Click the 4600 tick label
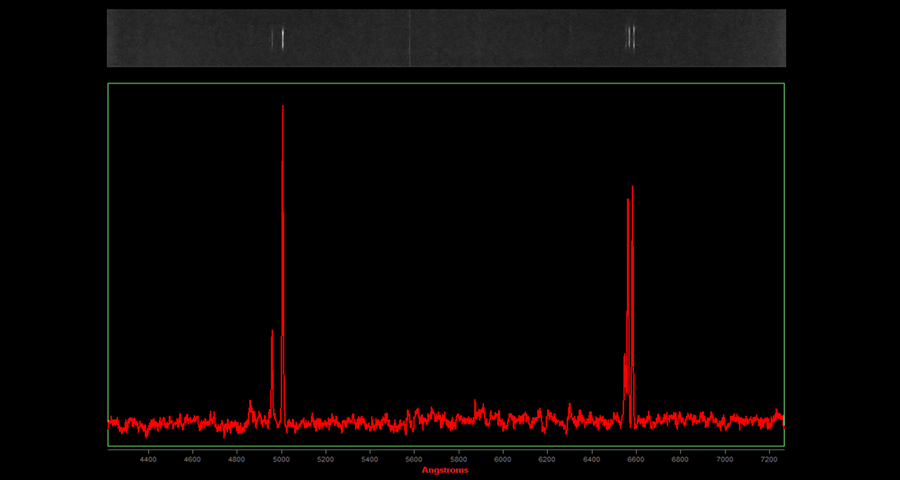The image size is (900, 480). pos(192,459)
